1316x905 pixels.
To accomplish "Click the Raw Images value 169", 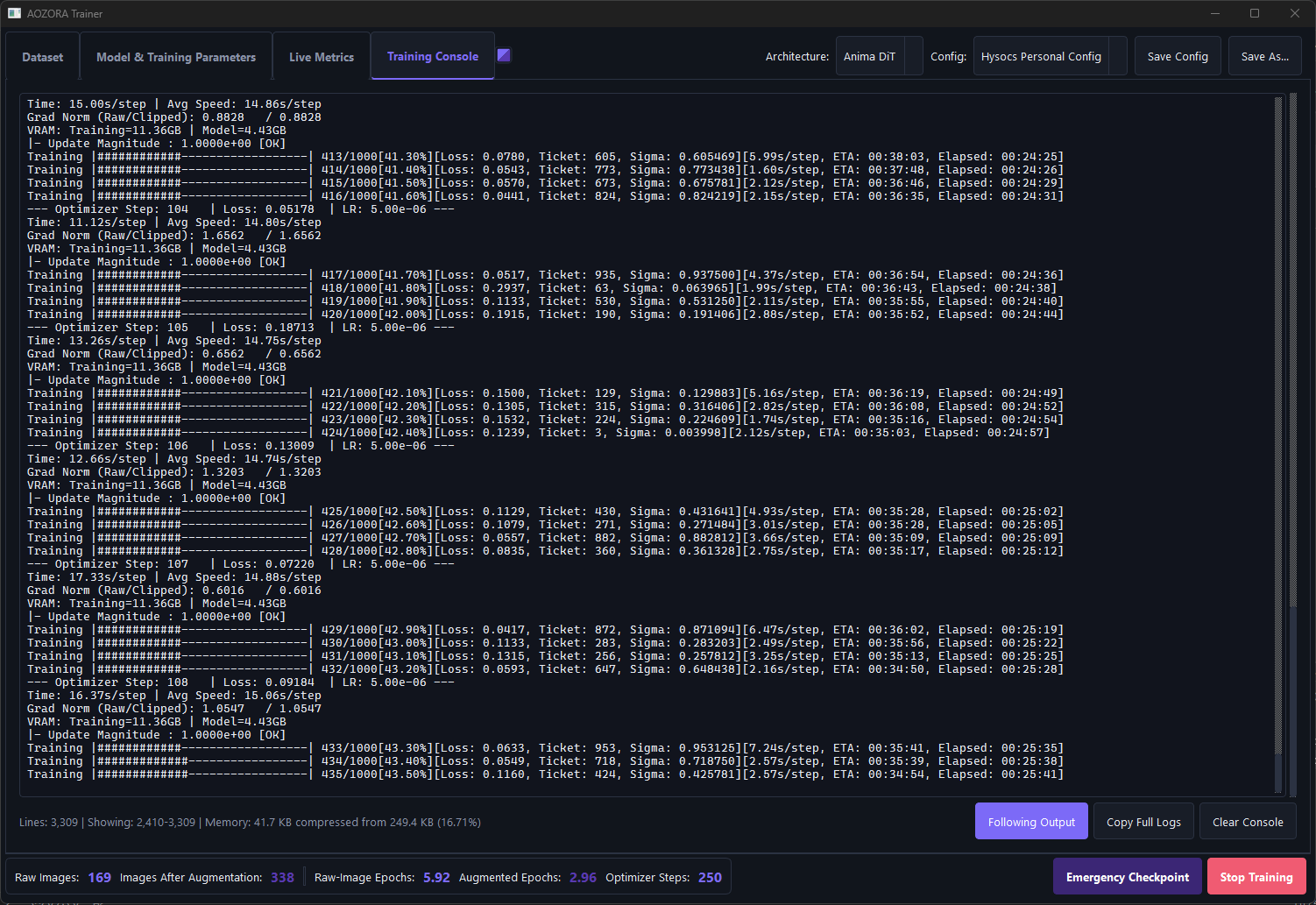I will pyautogui.click(x=99, y=877).
